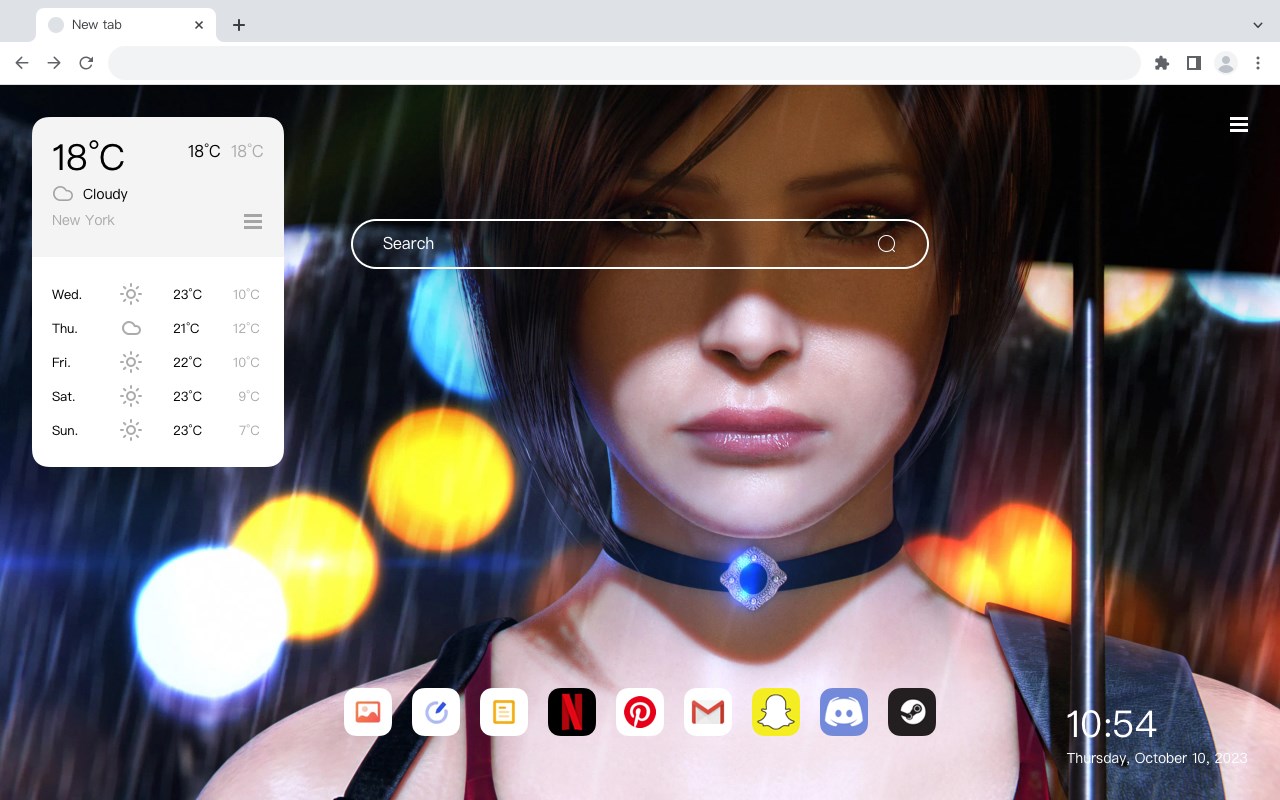Screen dimensions: 1280x800
Task: Open the wallpaper image gallery shortcut
Action: click(368, 712)
